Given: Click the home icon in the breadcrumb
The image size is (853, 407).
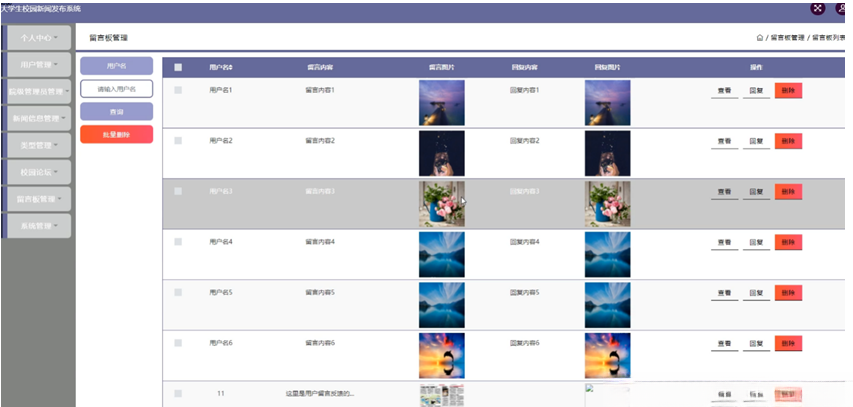Looking at the screenshot, I should point(759,38).
